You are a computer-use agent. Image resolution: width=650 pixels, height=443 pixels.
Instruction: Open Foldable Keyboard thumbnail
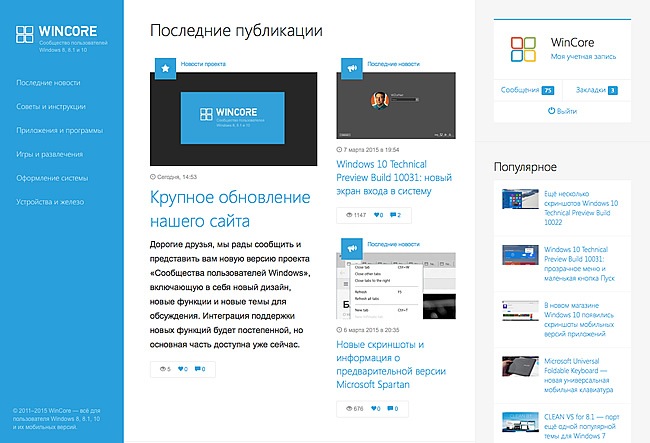coord(520,366)
